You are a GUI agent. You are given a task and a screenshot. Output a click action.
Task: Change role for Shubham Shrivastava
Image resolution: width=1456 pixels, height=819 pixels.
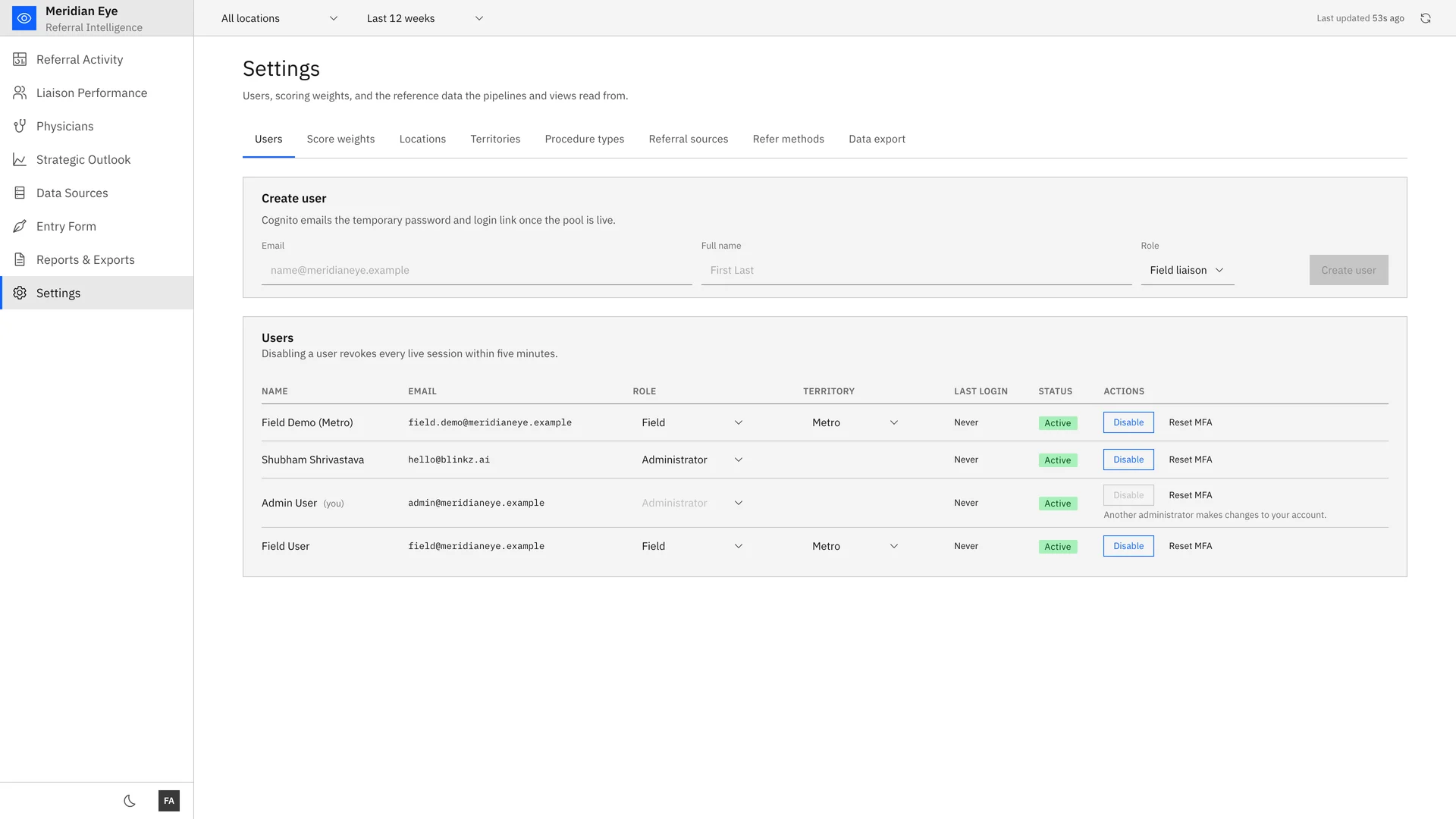[692, 460]
